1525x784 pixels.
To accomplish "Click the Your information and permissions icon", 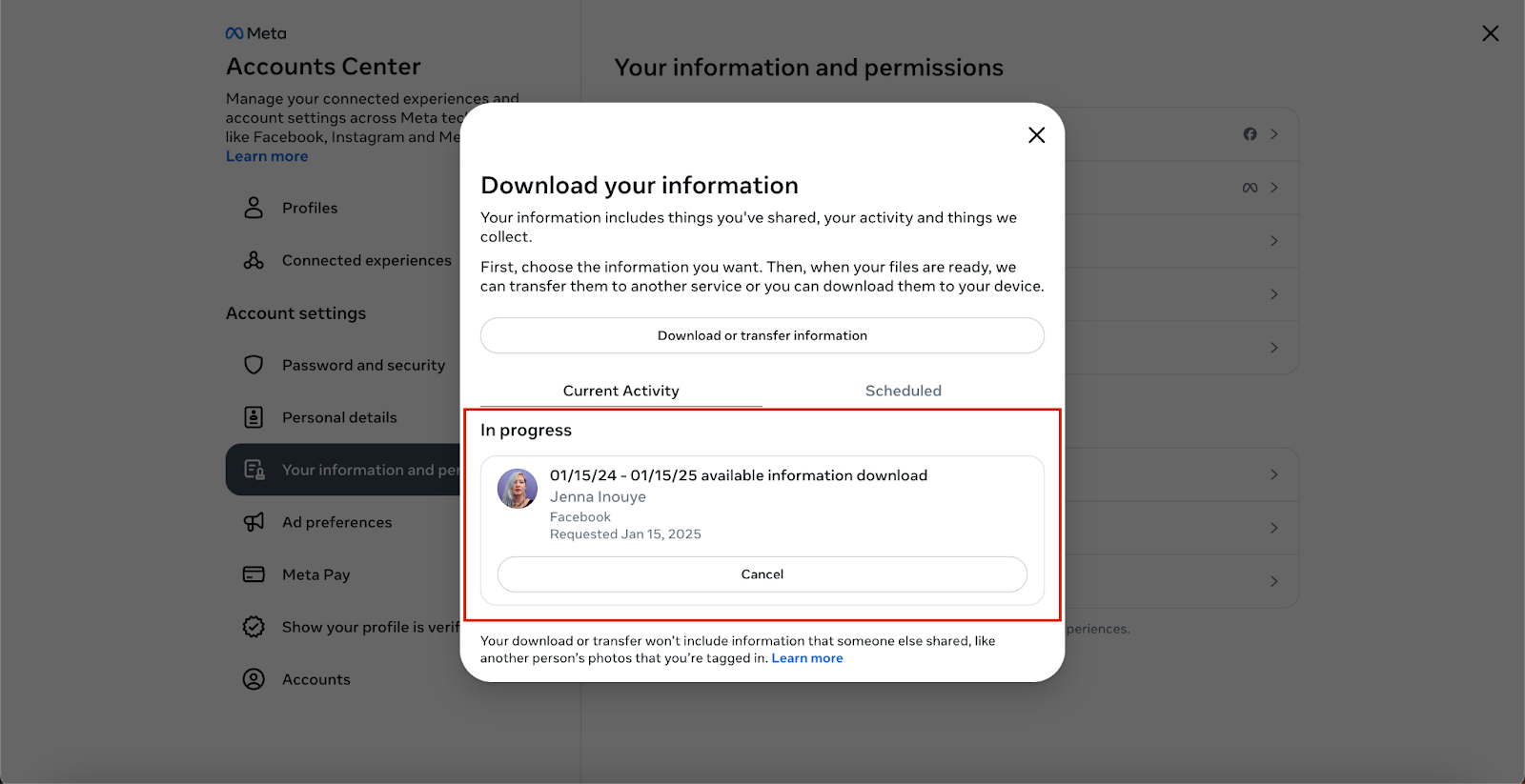I will (x=254, y=470).
